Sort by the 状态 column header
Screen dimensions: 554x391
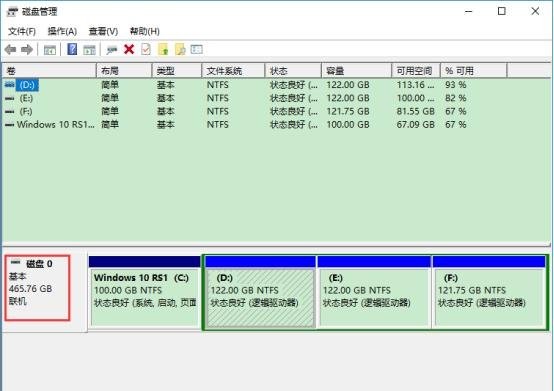click(x=293, y=71)
